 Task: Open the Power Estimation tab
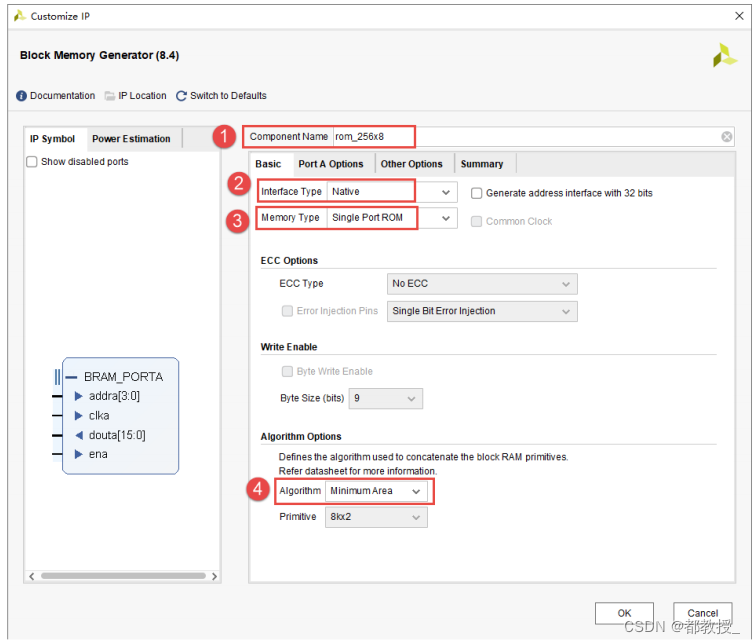pos(131,139)
